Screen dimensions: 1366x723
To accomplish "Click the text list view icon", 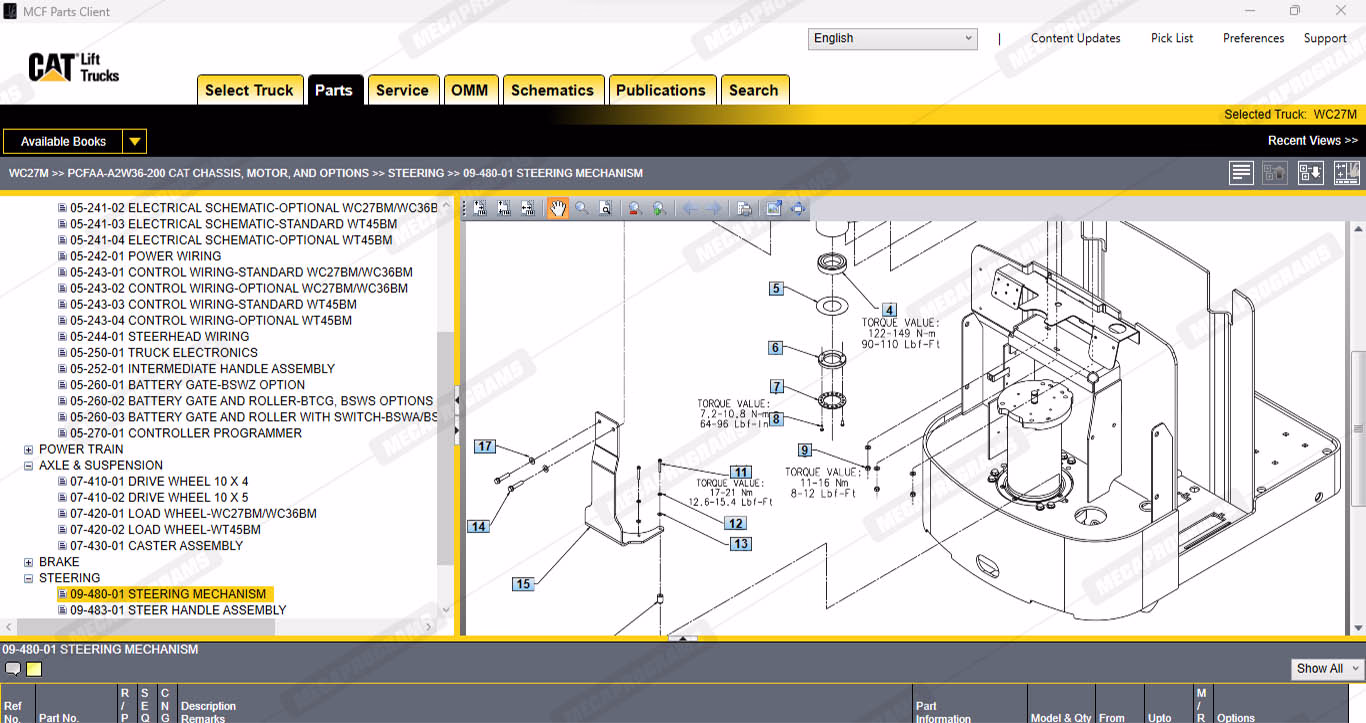I will [x=1241, y=173].
